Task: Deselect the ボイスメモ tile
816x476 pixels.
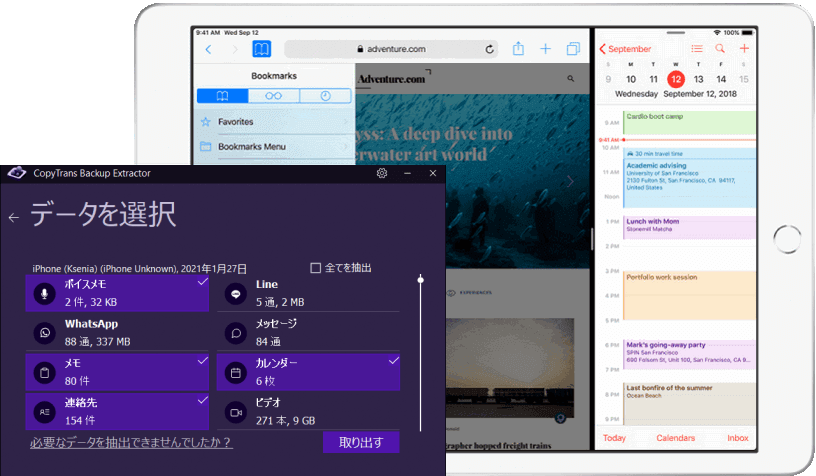Action: [117, 293]
